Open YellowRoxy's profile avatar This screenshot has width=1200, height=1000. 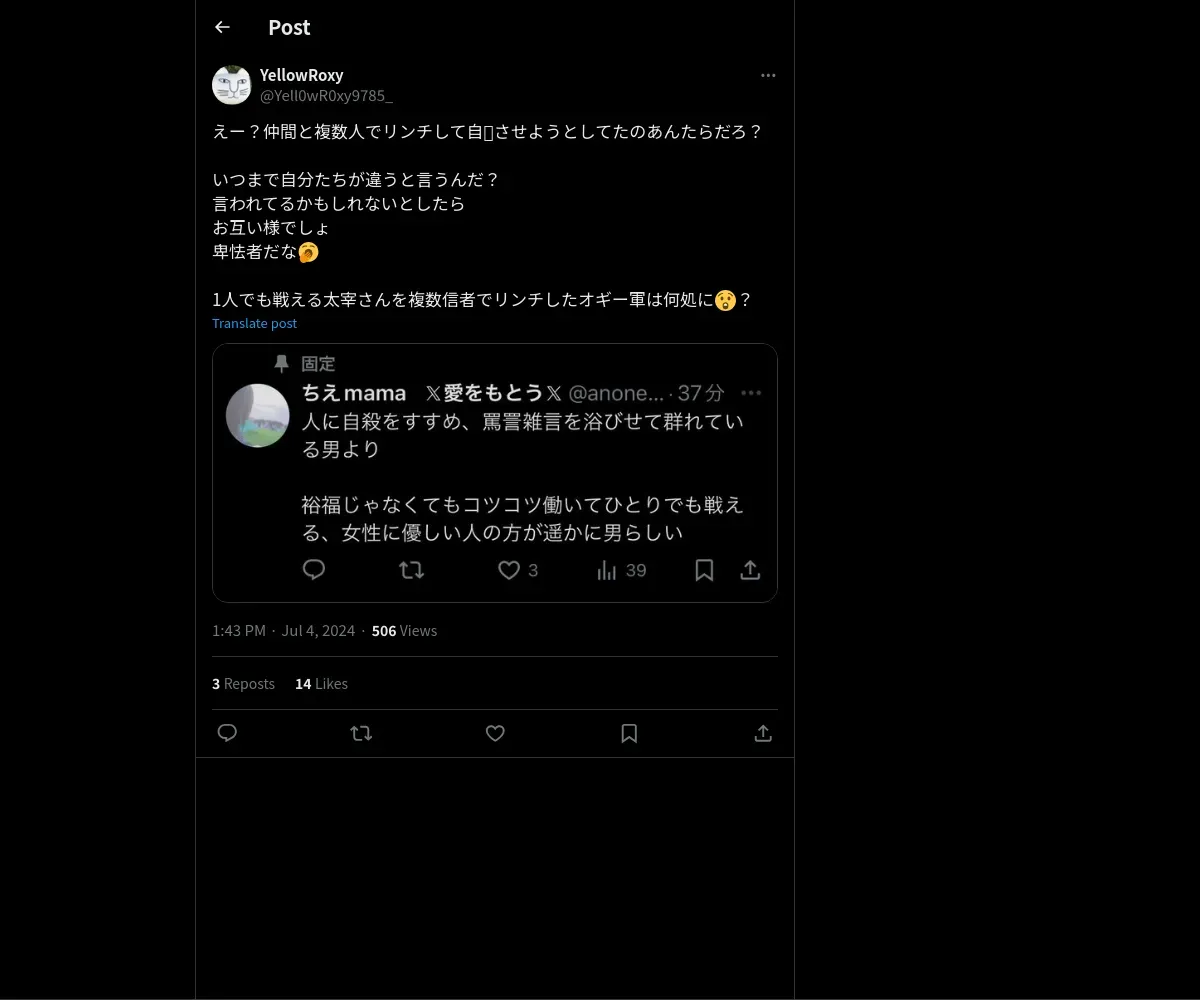pyautogui.click(x=232, y=85)
